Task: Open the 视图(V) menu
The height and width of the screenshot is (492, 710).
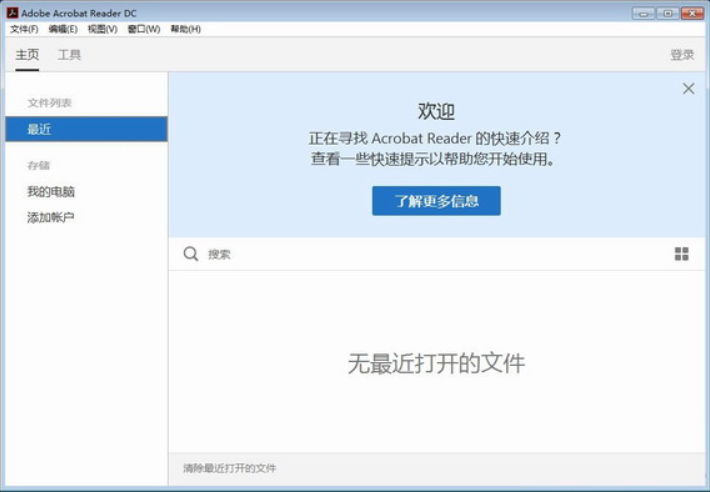Action: [102, 29]
